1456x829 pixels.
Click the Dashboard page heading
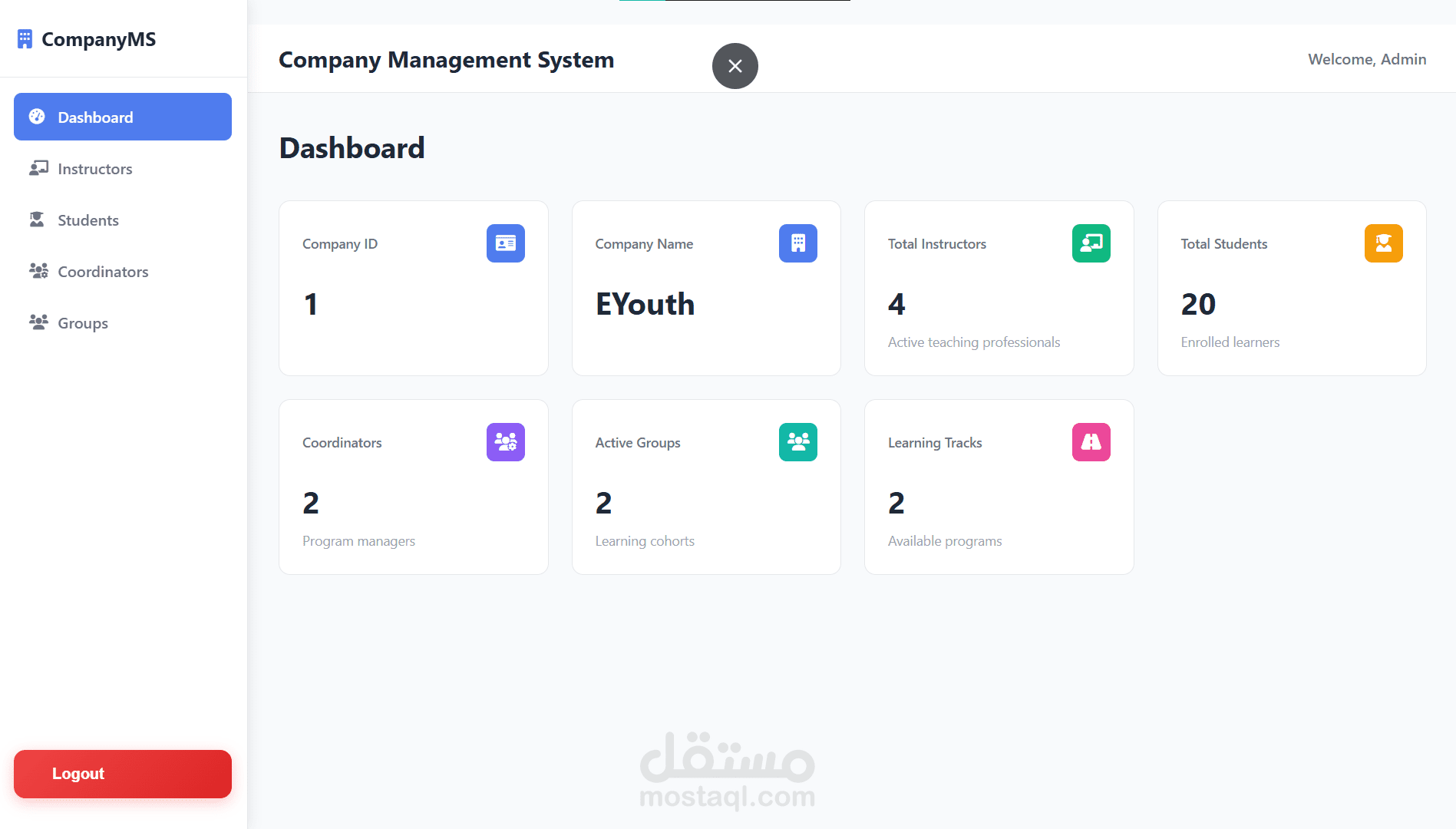click(x=352, y=147)
